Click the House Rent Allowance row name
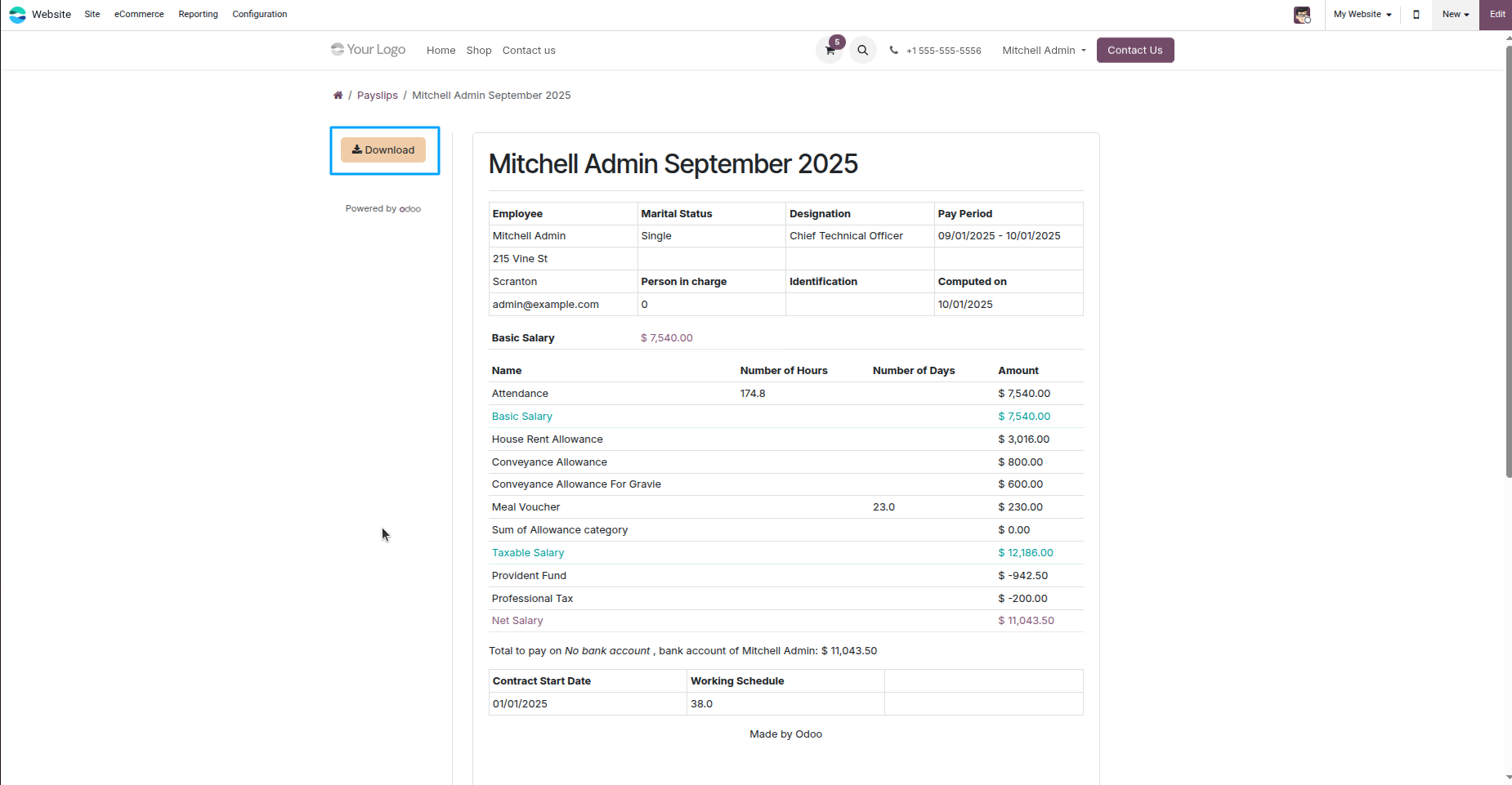 coord(548,439)
